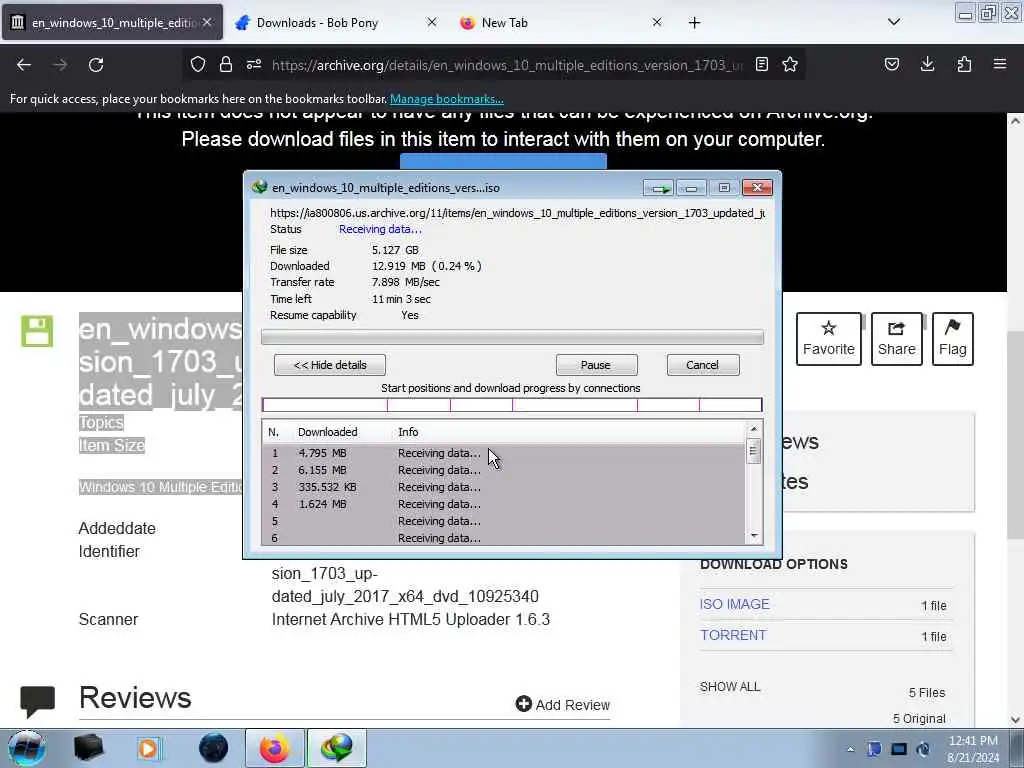This screenshot has width=1024, height=768.
Task: Select connection 2 row with 6.155 MB
Action: pos(503,470)
